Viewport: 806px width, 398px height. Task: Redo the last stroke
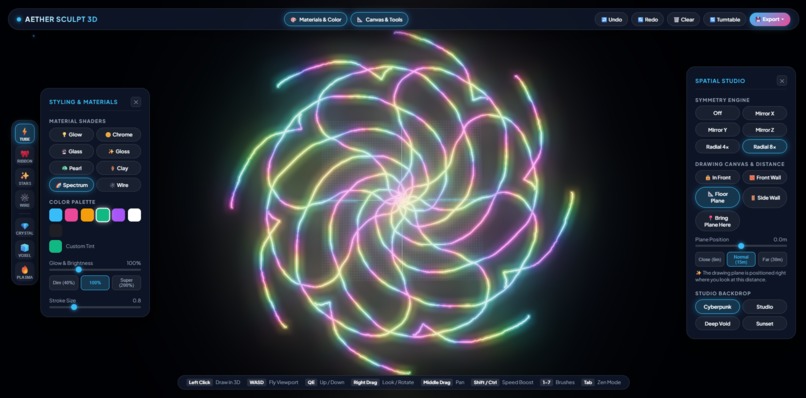pyautogui.click(x=648, y=20)
